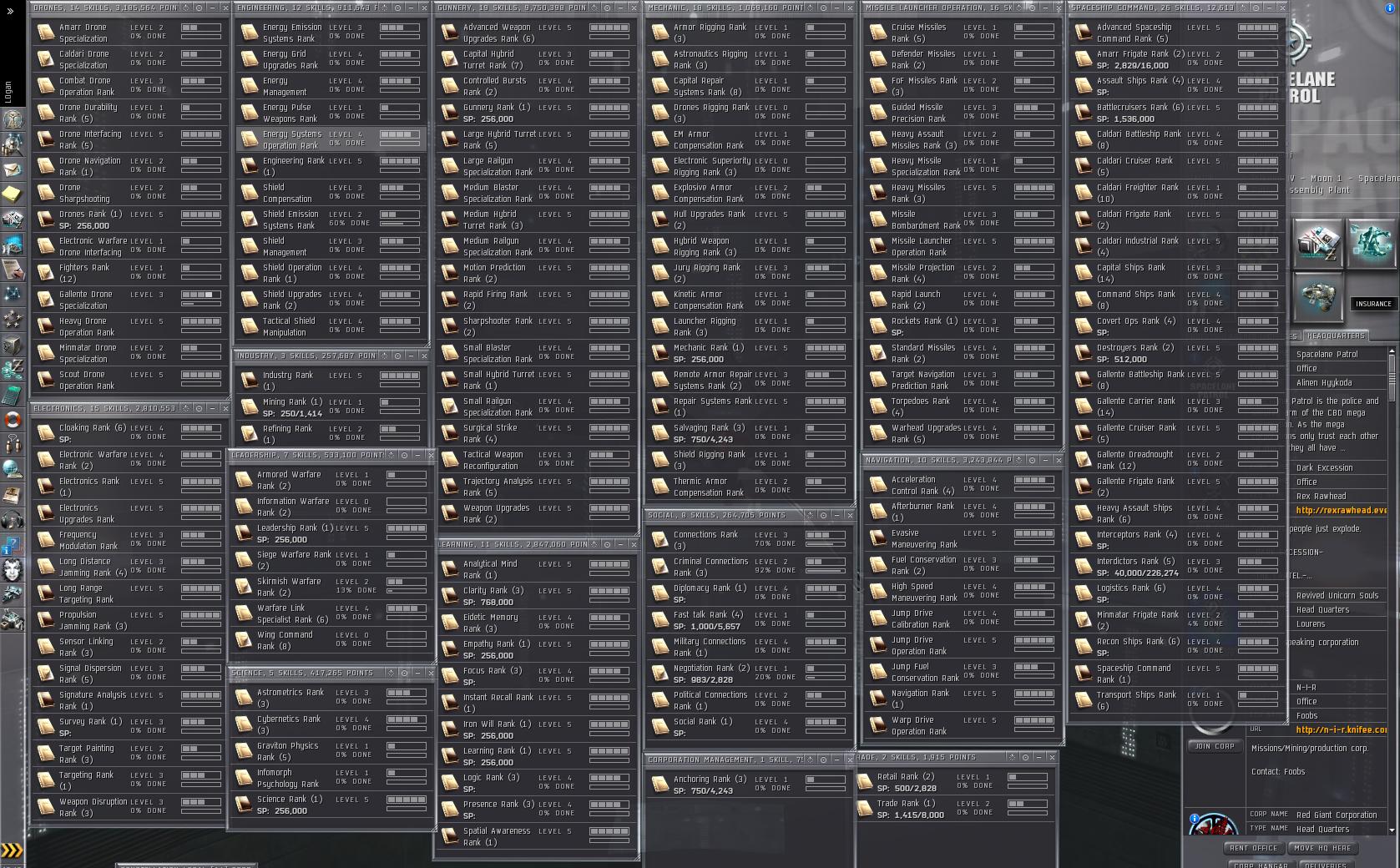Select the Advanced Weapon Upgrades skill row
This screenshot has height=868, width=1400.
(535, 33)
